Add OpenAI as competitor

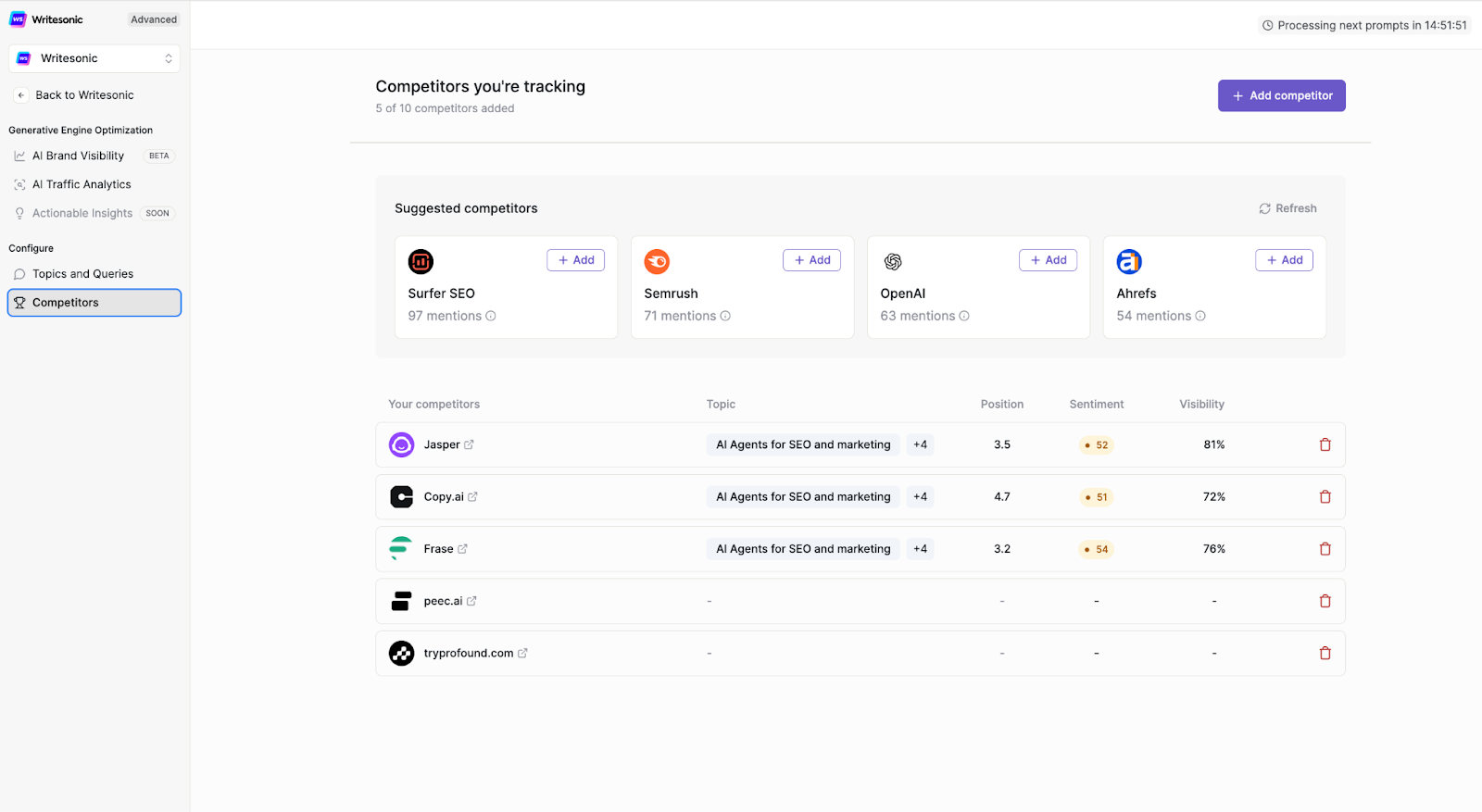[1048, 260]
